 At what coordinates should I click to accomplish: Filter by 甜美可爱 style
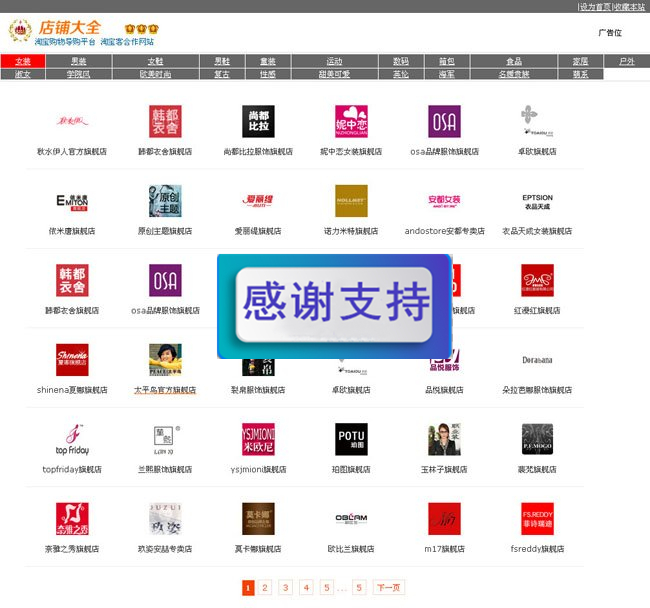(335, 74)
